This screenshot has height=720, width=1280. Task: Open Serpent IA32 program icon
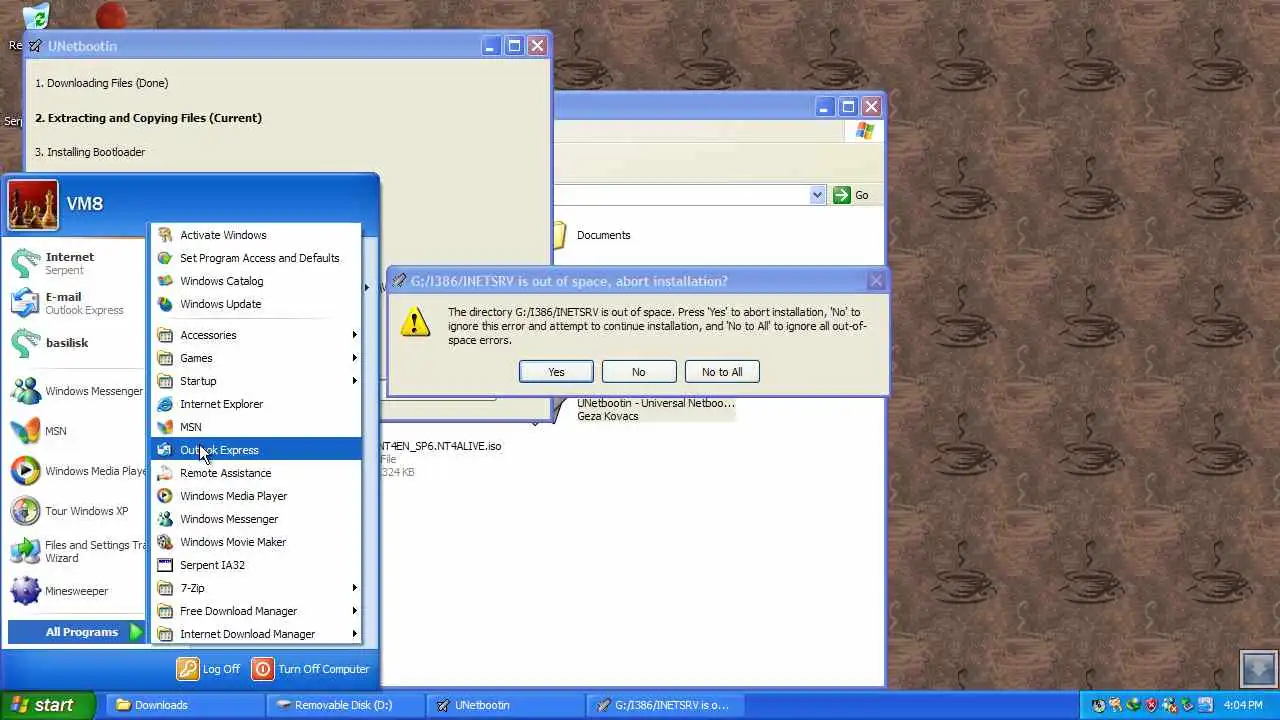click(165, 565)
